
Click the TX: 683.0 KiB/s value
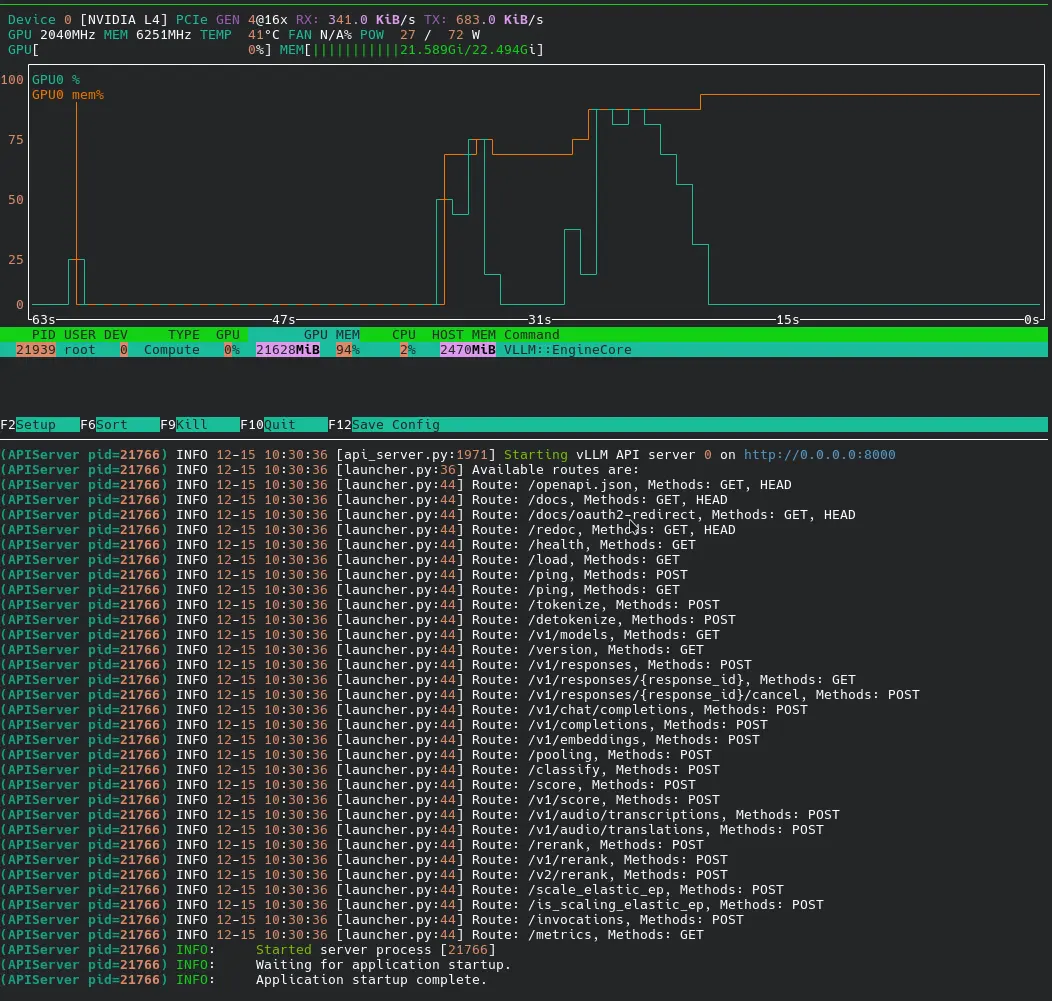point(483,19)
